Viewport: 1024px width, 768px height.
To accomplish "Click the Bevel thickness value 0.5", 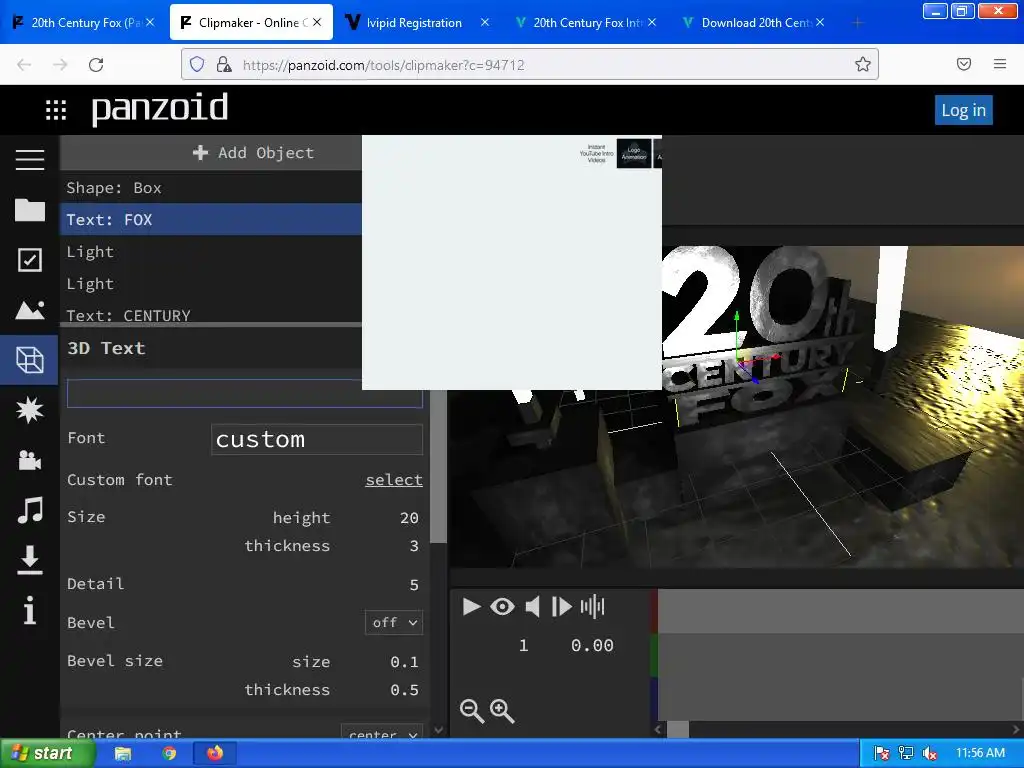I will [404, 690].
